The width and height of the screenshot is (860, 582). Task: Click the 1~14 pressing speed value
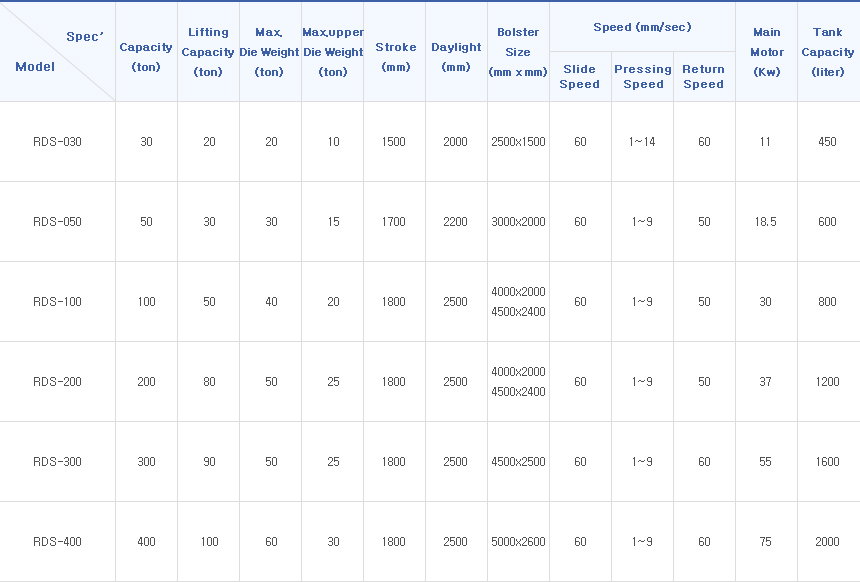pyautogui.click(x=642, y=142)
